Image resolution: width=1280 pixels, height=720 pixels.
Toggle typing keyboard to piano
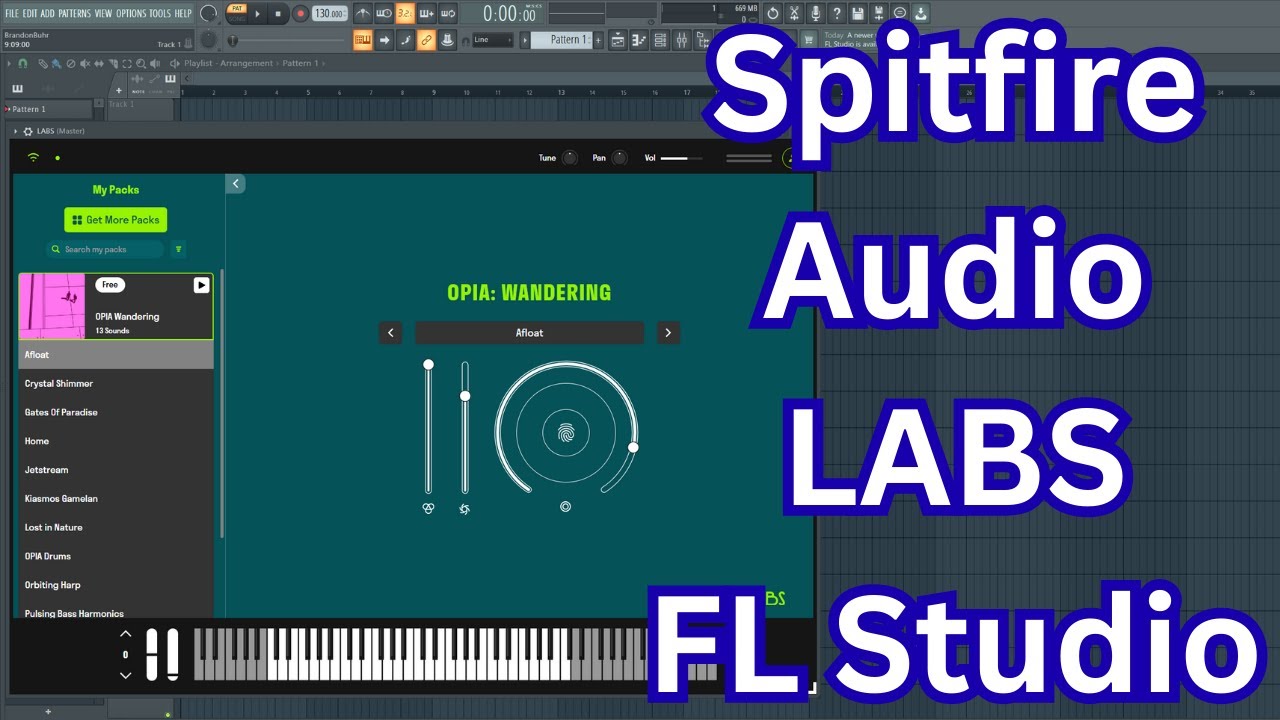(362, 40)
